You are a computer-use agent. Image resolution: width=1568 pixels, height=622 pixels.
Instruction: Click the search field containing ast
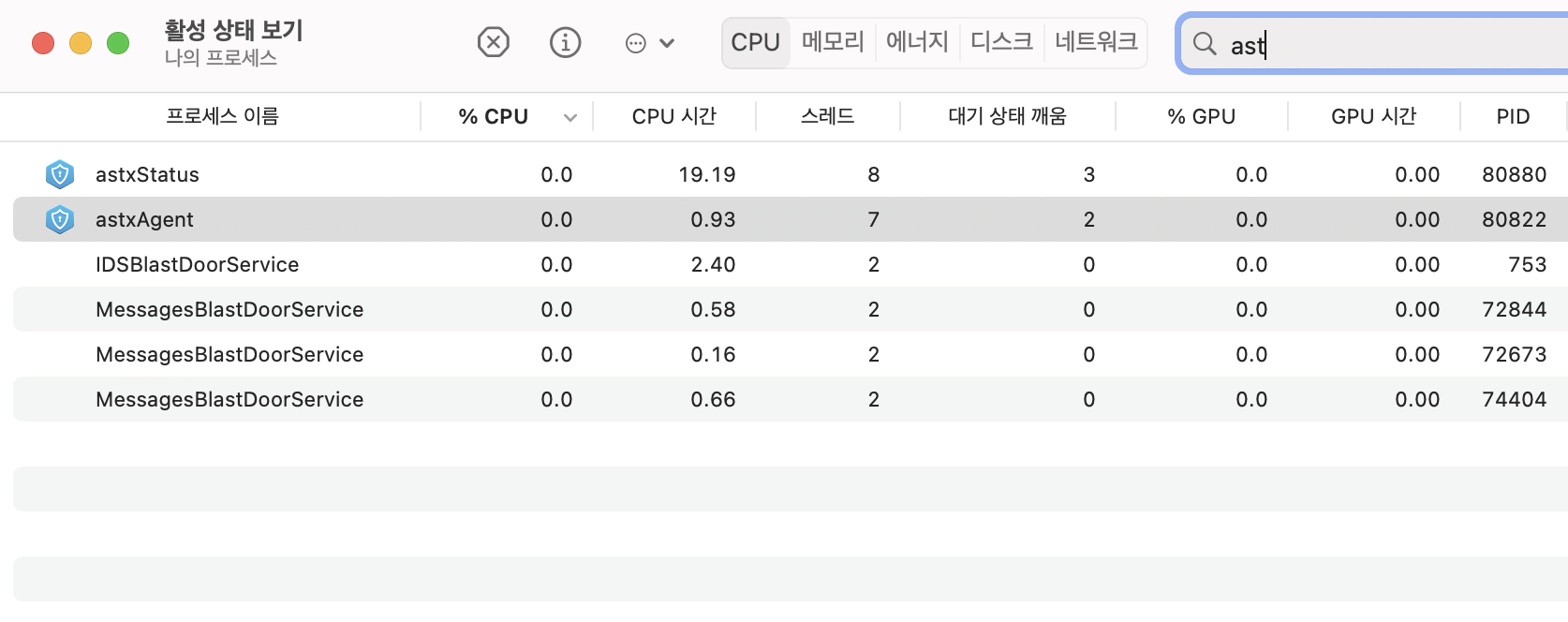click(1373, 44)
